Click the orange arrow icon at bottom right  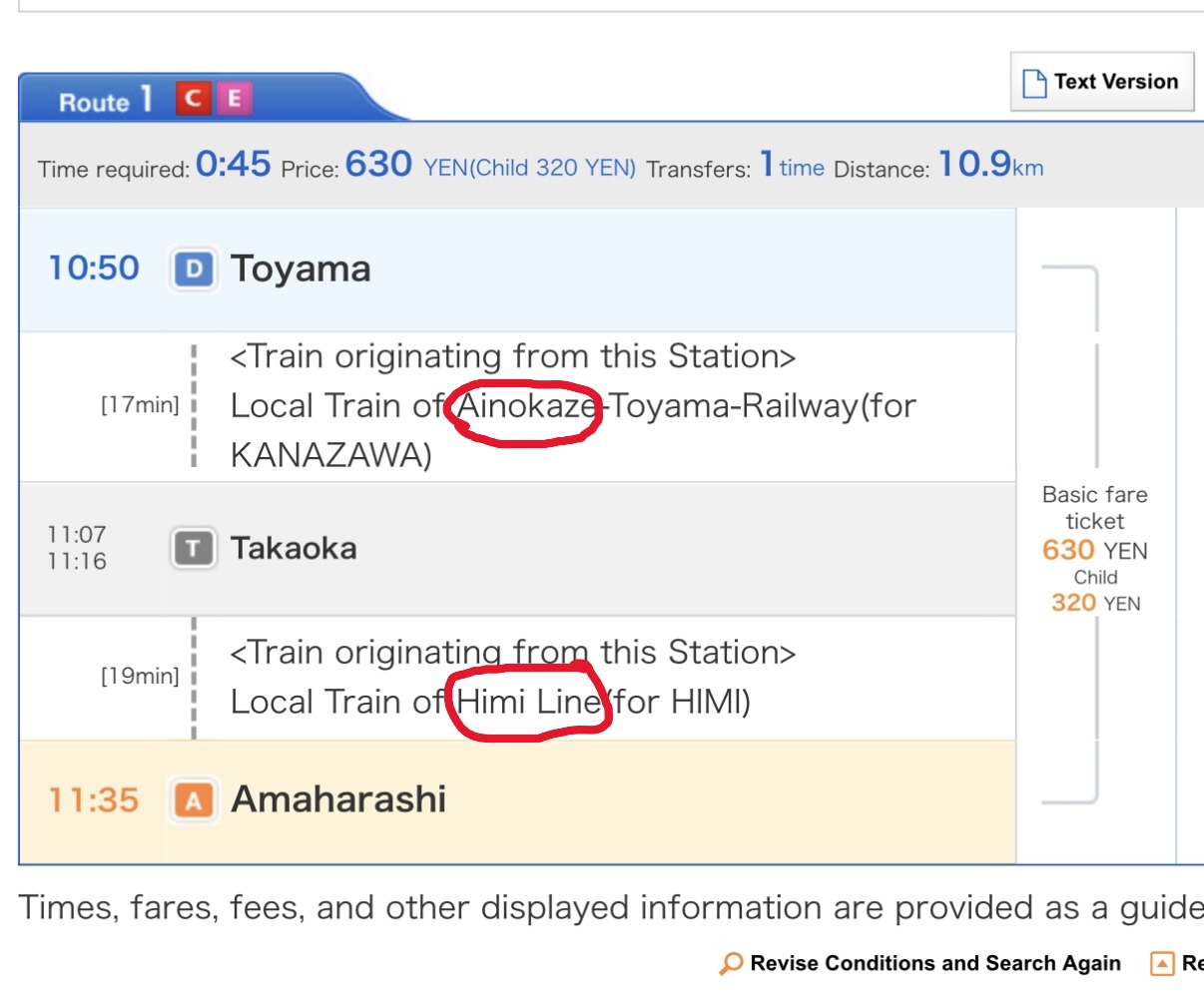1162,964
